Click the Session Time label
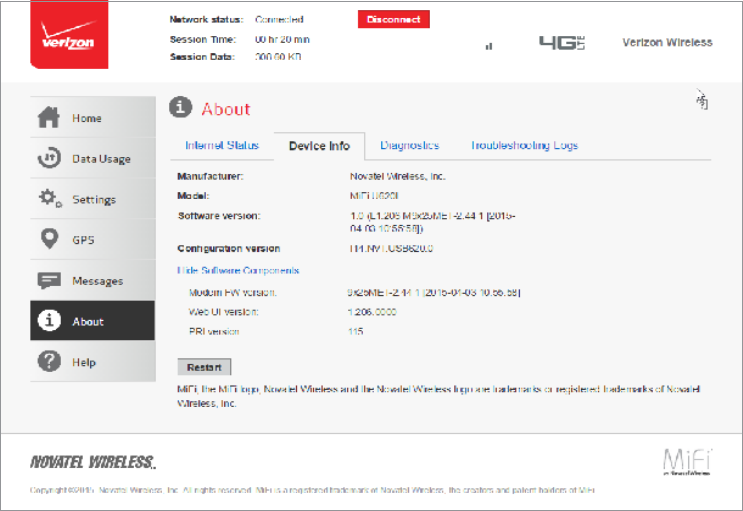Viewport: 743px width, 511px height. (203, 39)
